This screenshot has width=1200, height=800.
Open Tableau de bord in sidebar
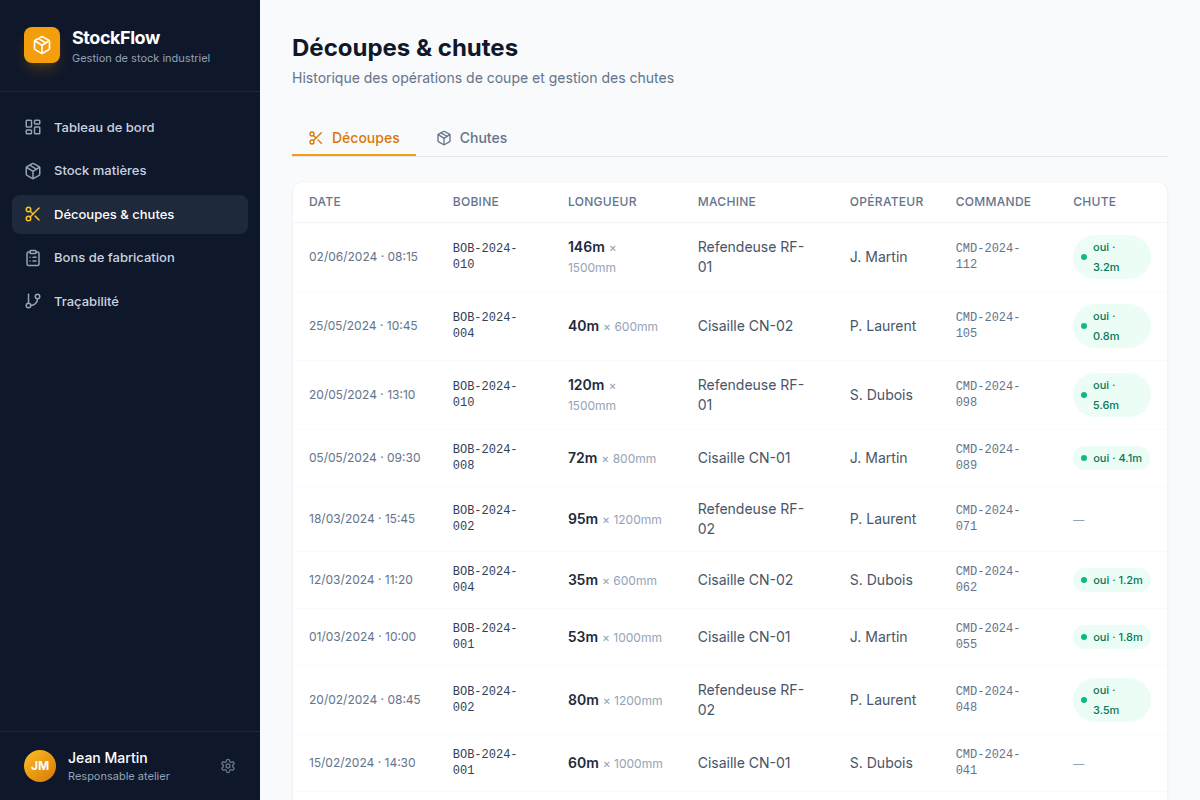130,127
